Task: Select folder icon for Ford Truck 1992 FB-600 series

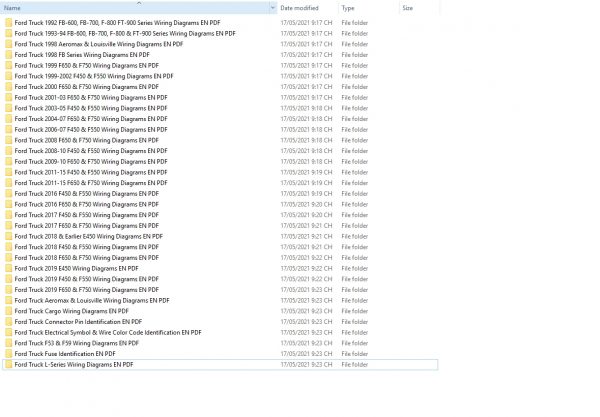Action: 9,23
